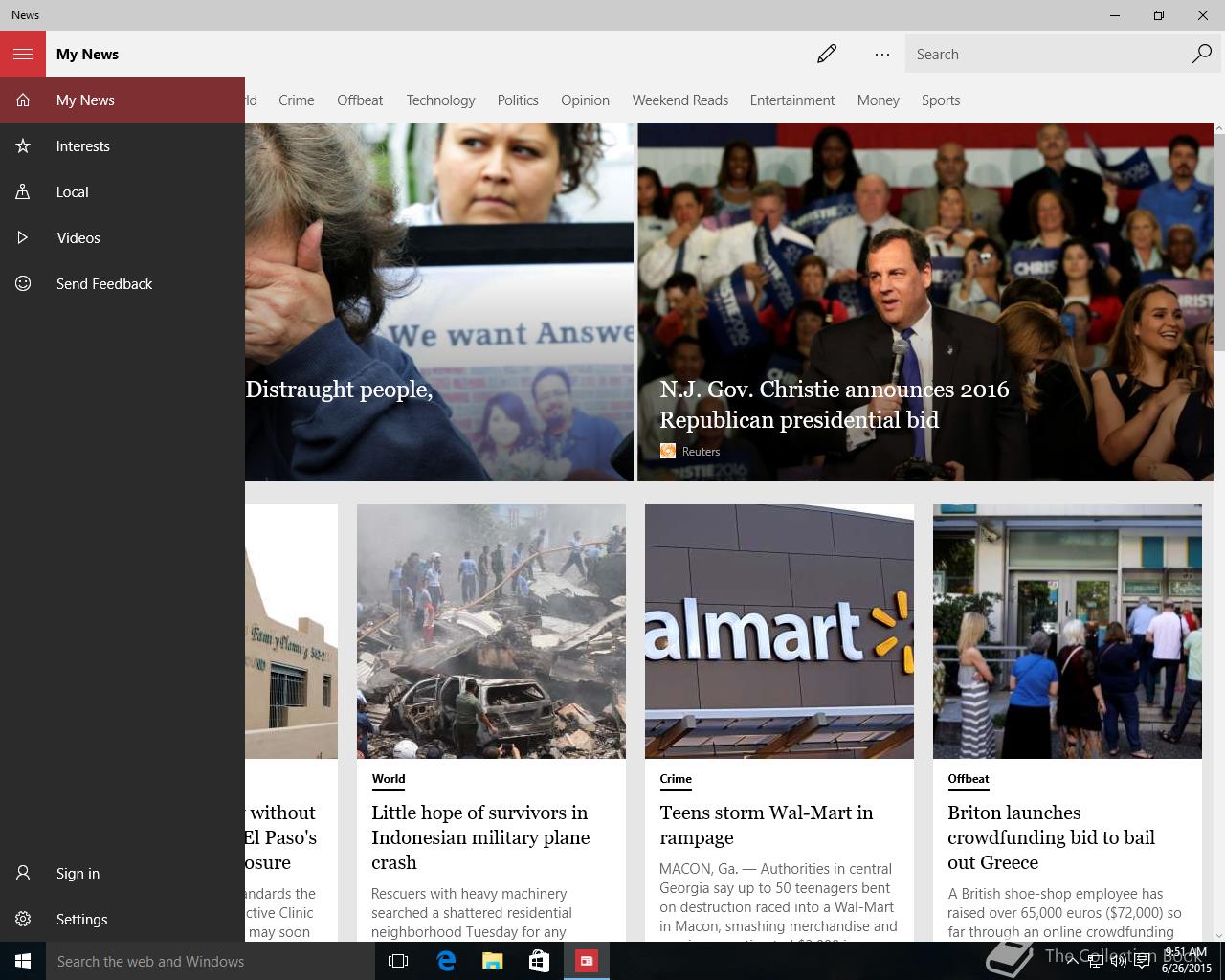Image resolution: width=1225 pixels, height=980 pixels.
Task: Click the person icon beside Sign in
Action: 23,873
